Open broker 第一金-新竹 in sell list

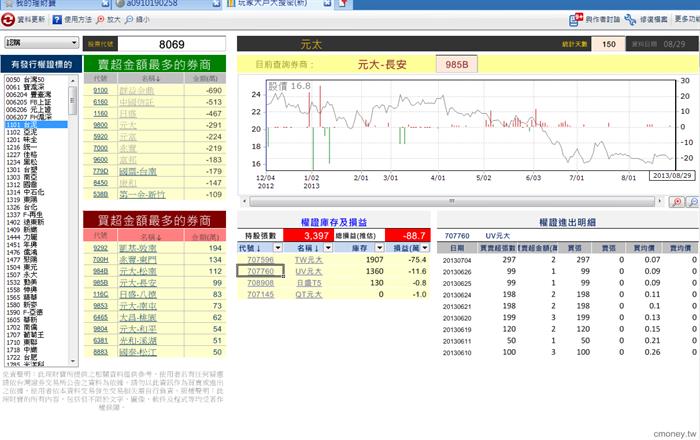(142, 195)
